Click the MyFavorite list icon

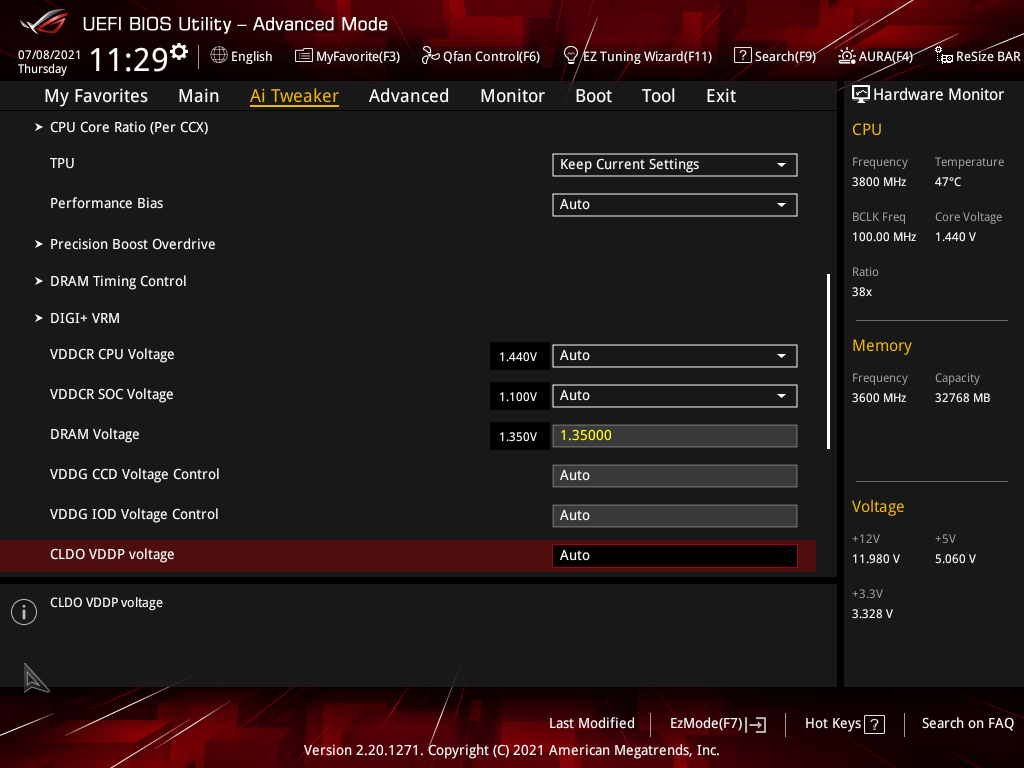pos(304,56)
